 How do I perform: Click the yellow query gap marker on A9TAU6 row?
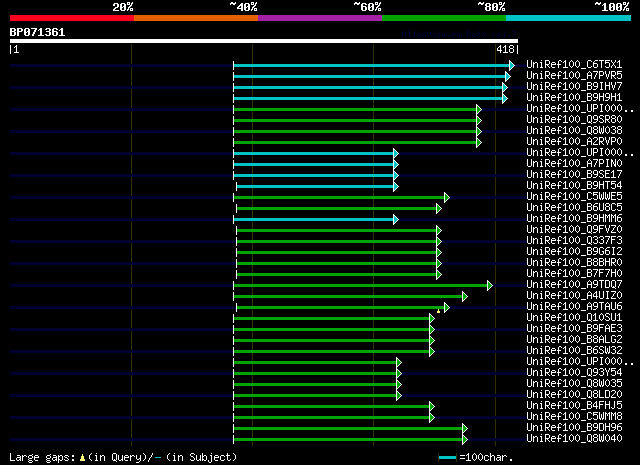(438, 311)
